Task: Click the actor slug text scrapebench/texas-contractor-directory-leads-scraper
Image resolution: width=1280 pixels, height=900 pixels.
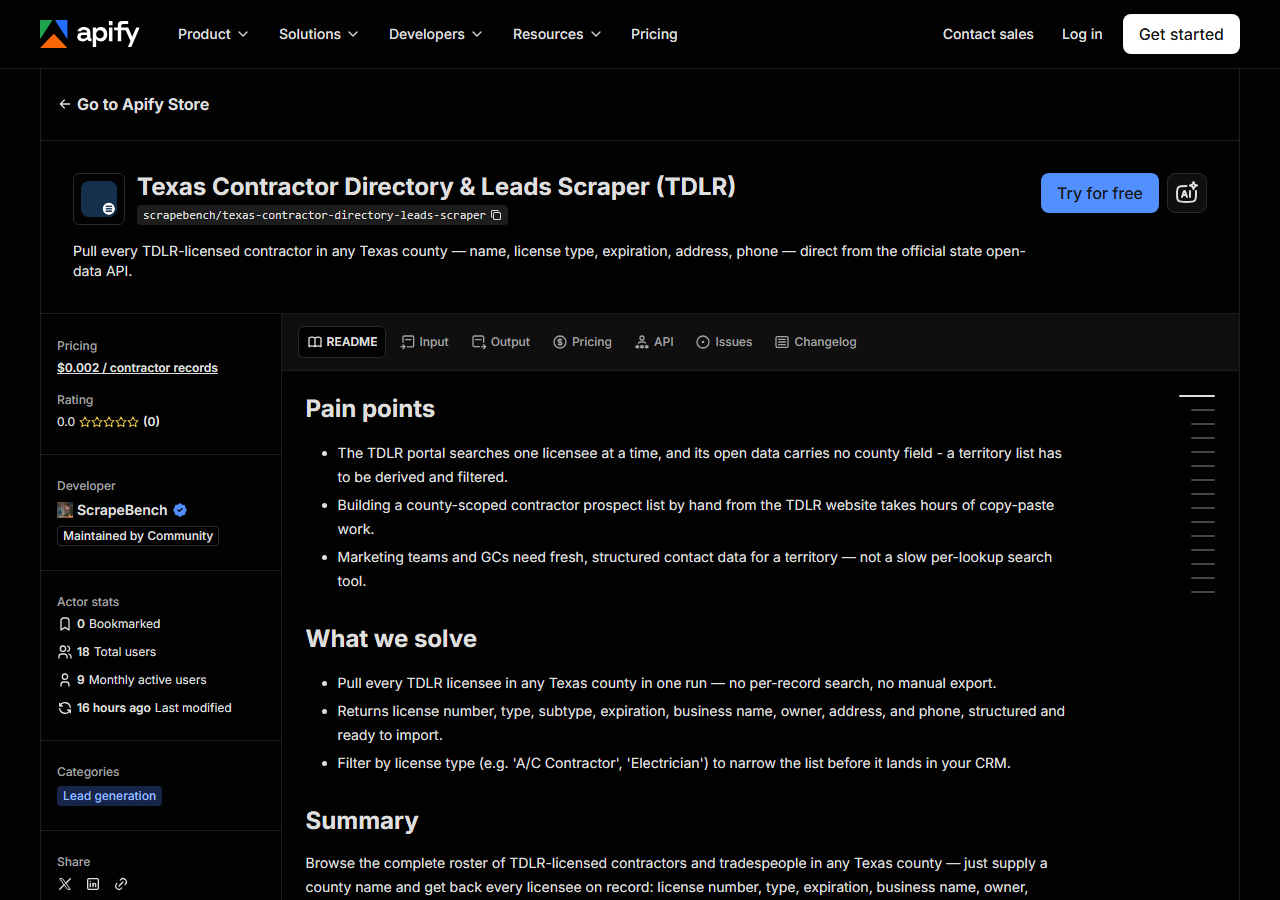Action: pyautogui.click(x=314, y=215)
